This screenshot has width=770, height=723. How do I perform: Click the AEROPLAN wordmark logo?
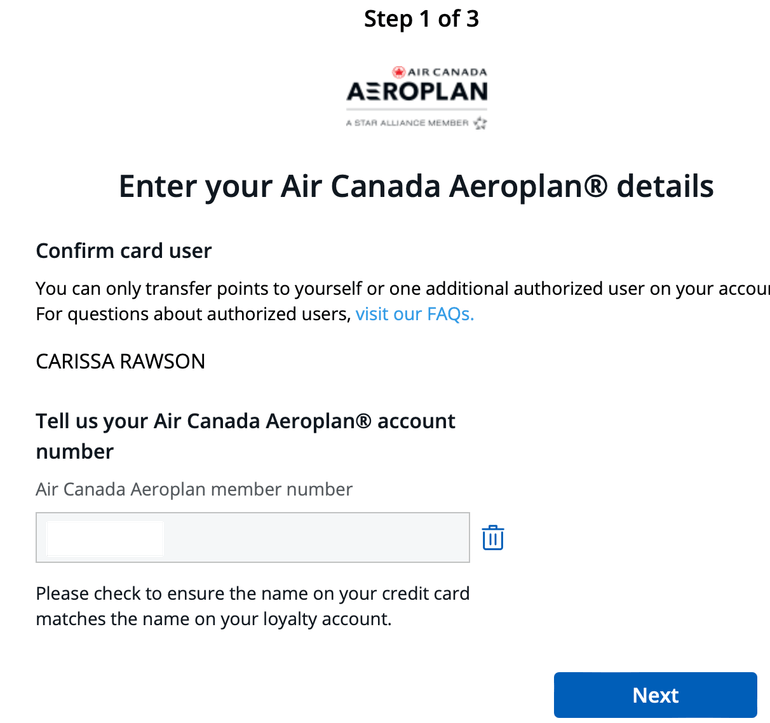pos(417,93)
